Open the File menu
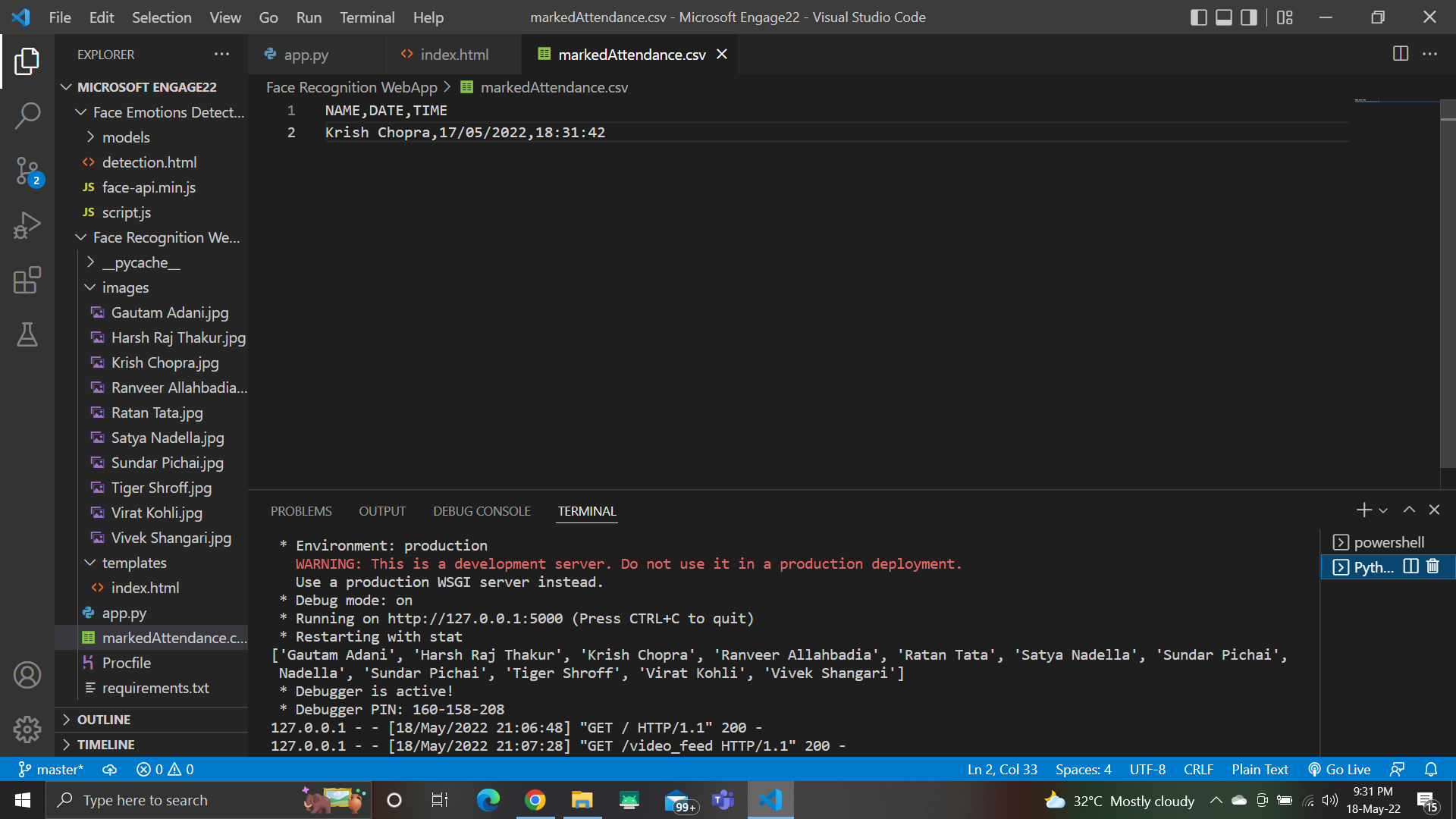This screenshot has width=1456, height=819. [x=60, y=17]
